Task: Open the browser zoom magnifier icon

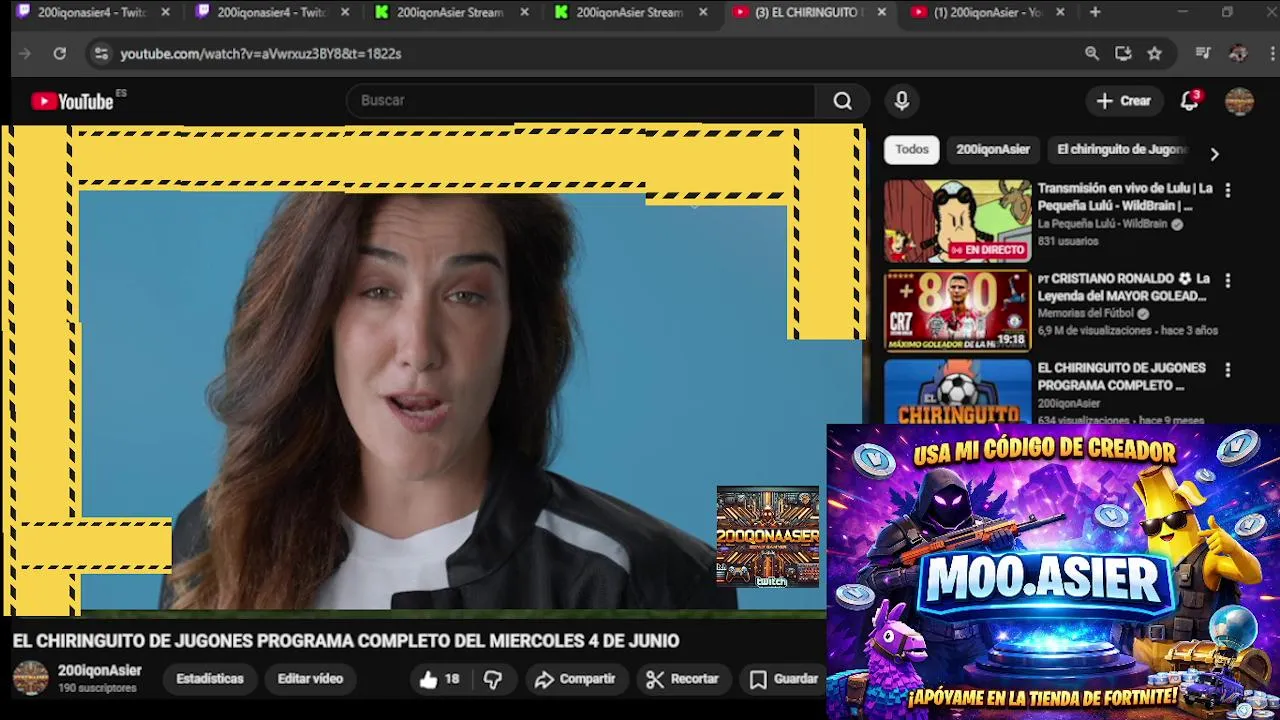Action: coord(1092,54)
